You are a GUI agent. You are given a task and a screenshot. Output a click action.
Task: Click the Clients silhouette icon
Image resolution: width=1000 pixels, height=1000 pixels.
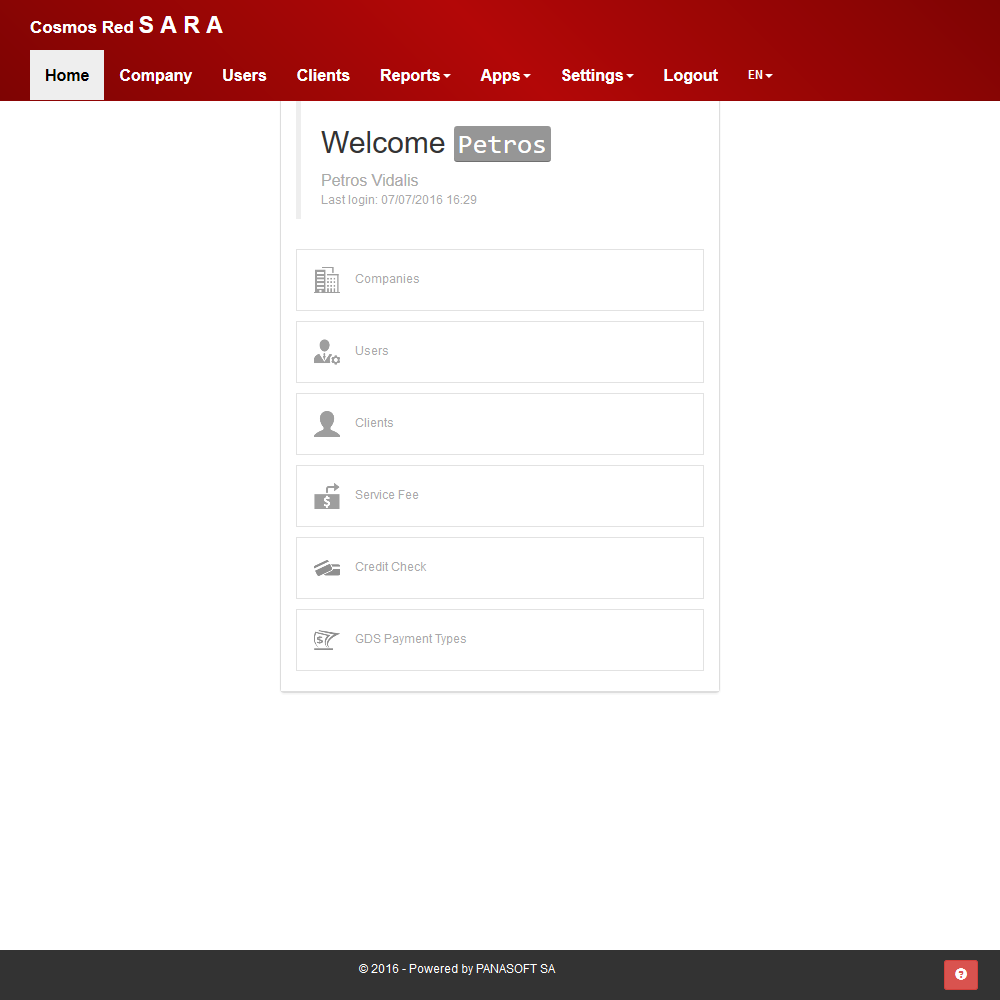tap(326, 424)
